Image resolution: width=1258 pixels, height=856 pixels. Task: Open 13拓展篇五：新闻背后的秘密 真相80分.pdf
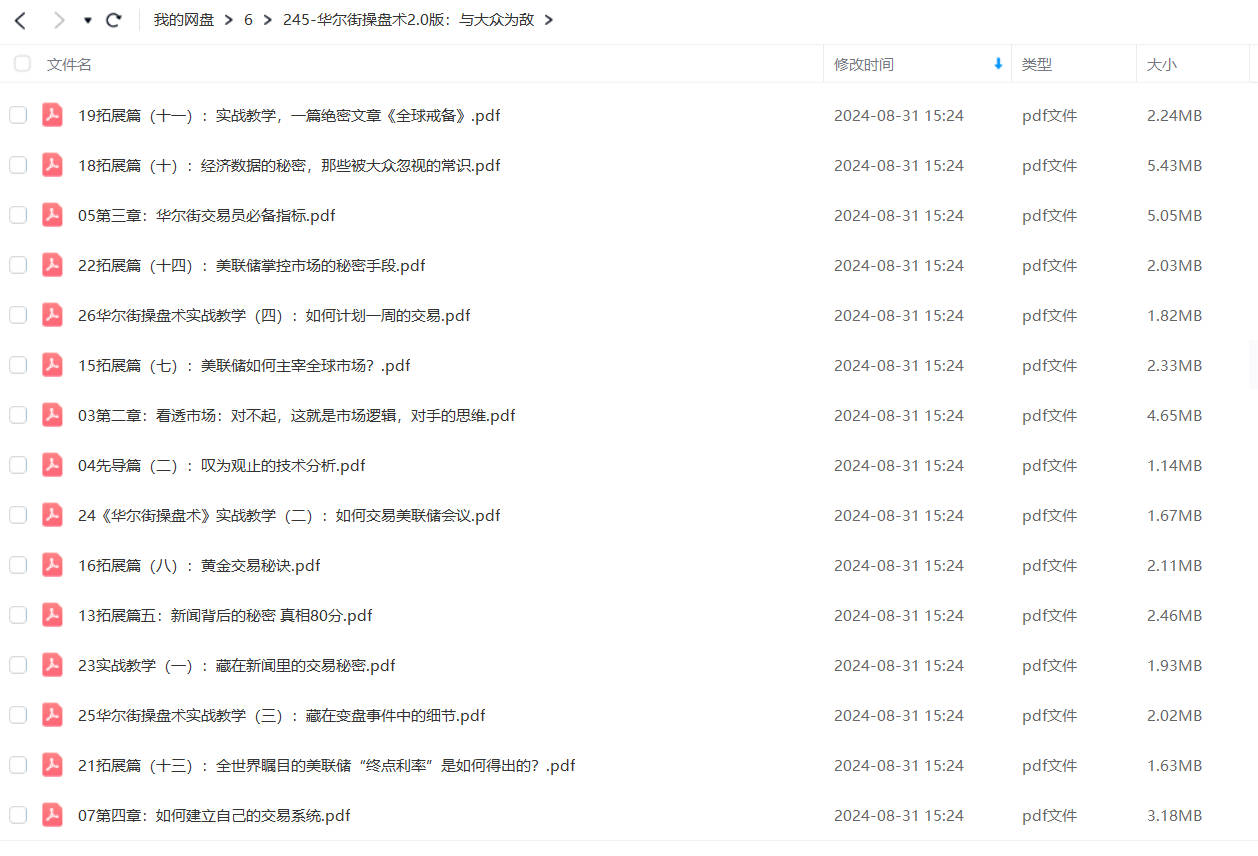tap(225, 615)
